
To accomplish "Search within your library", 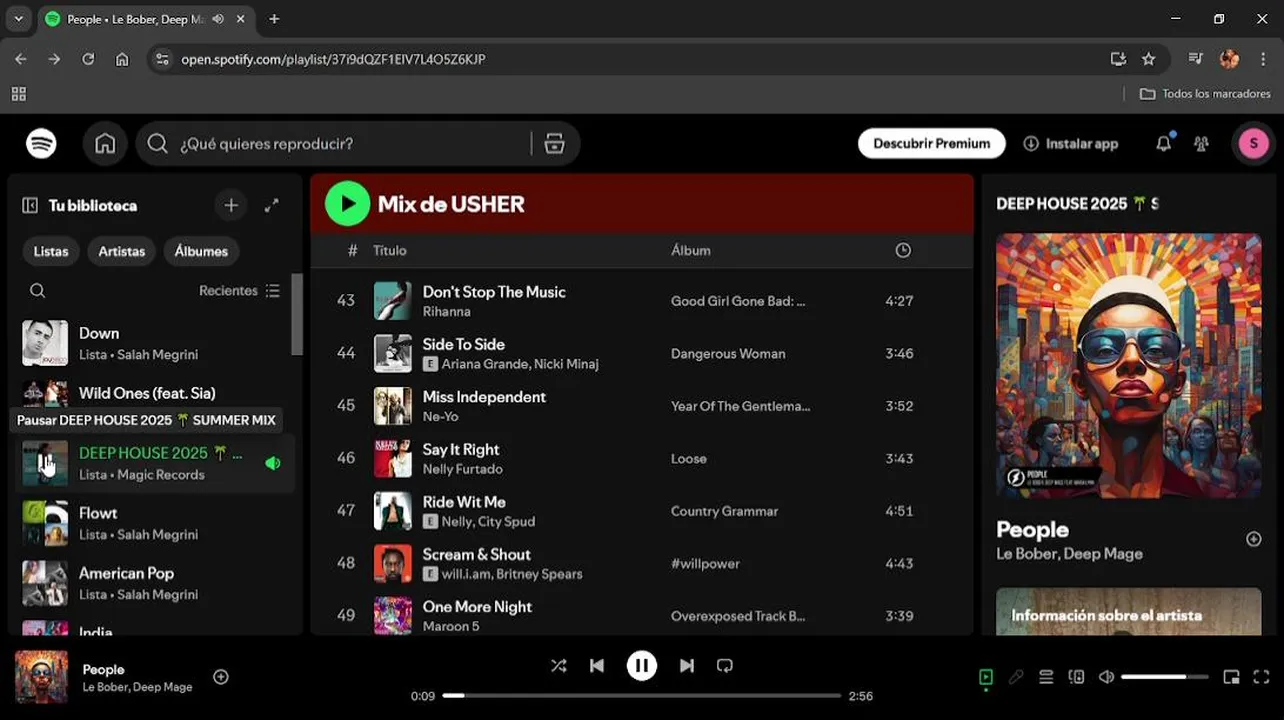I will 38,291.
